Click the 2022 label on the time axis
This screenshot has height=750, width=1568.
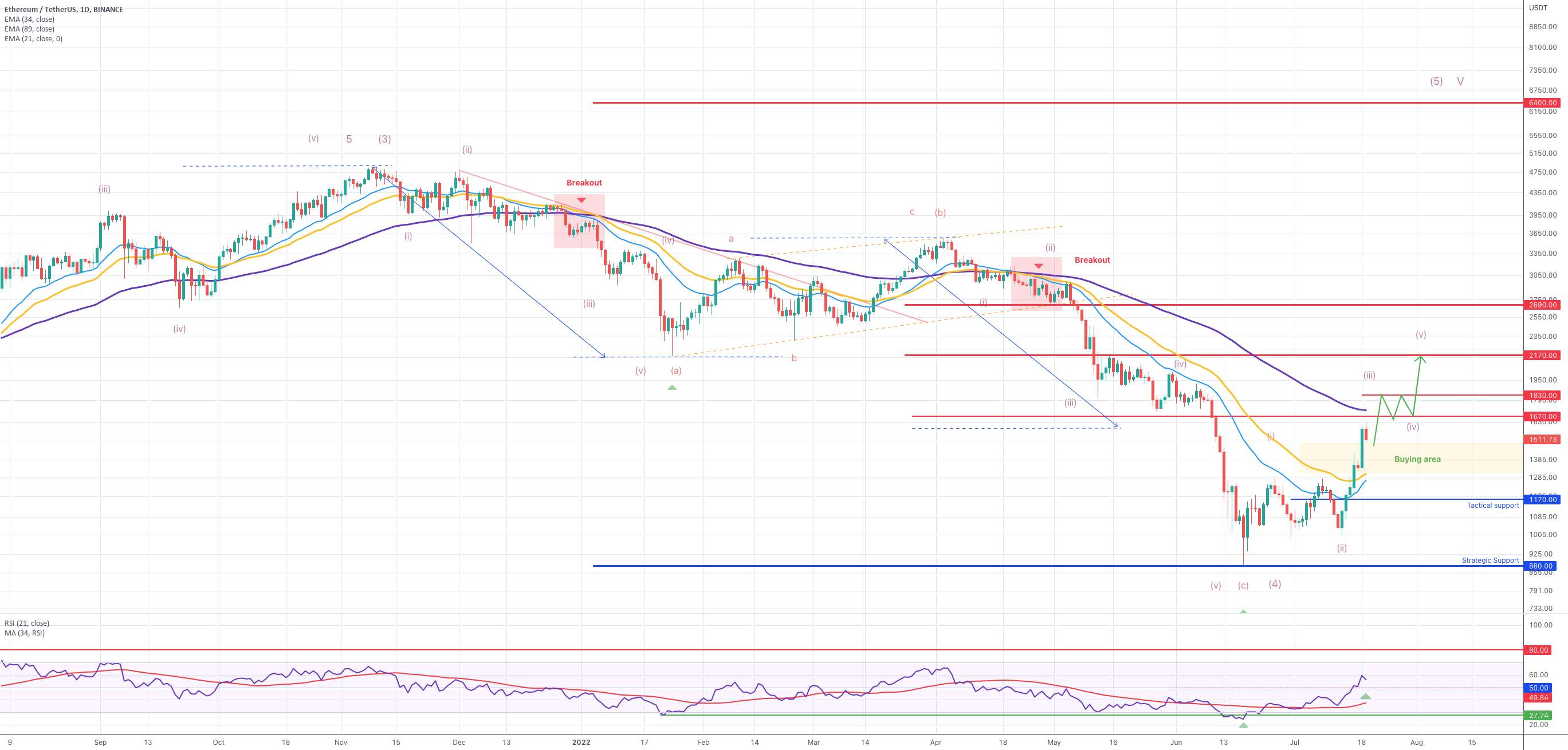581,743
